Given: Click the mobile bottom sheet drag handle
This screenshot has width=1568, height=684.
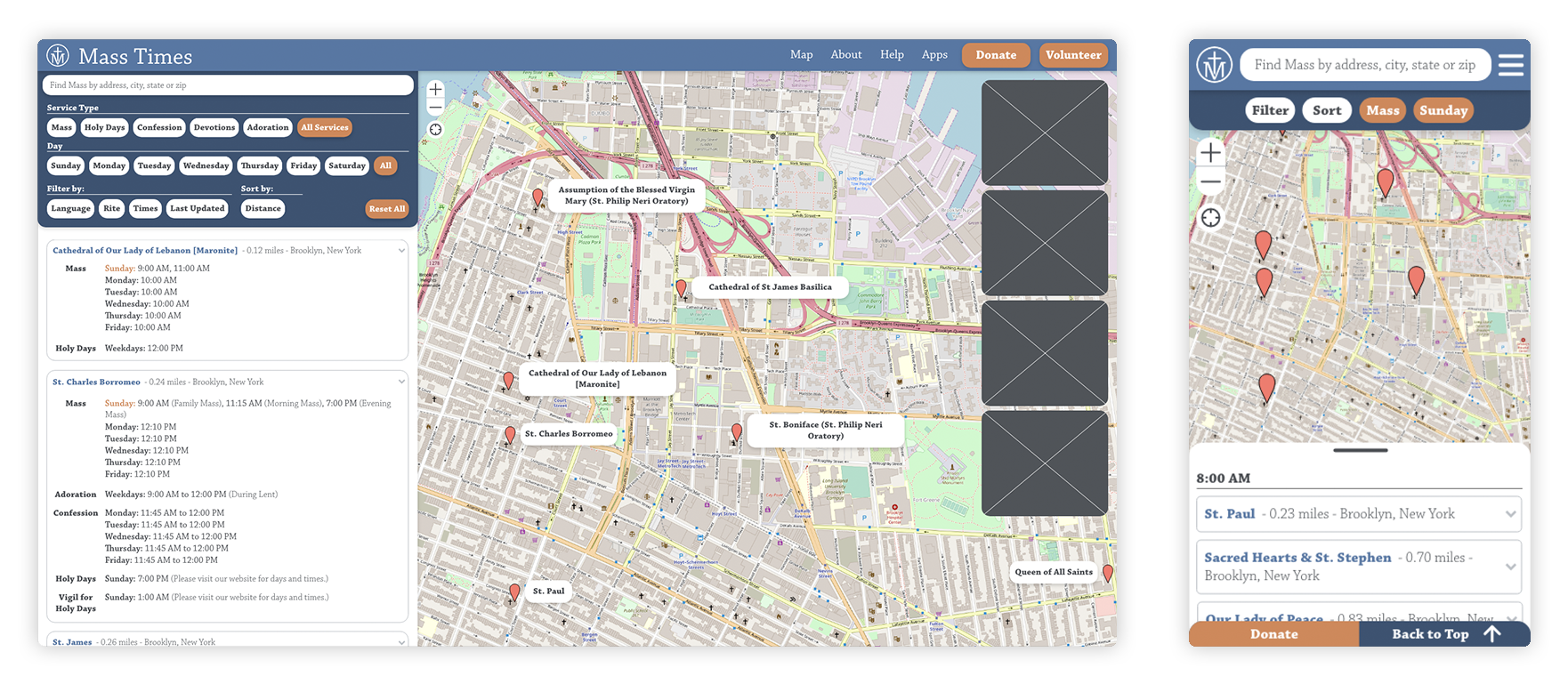Looking at the screenshot, I should point(1360,451).
